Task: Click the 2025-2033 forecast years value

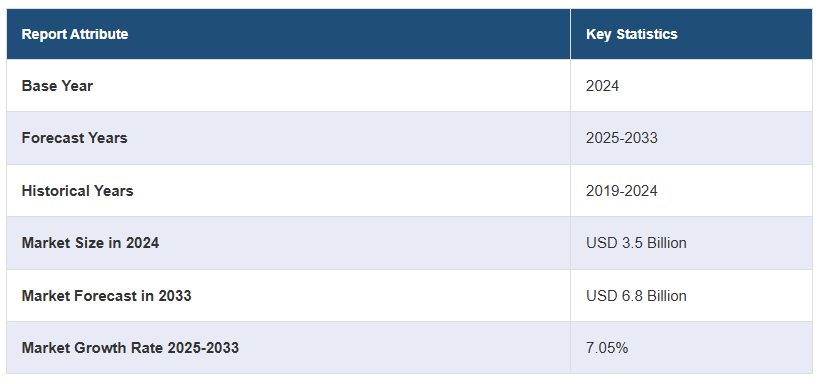Action: 622,138
